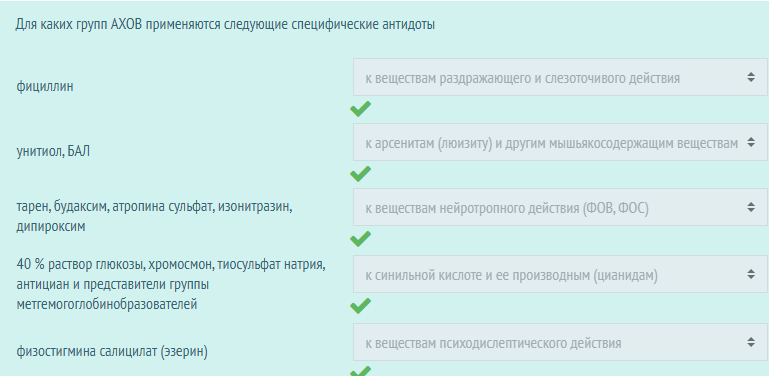Open the 'к веществам раздражающего и слезоточивого действия' dropdown
Screen dimensions: 769x376
click(560, 77)
